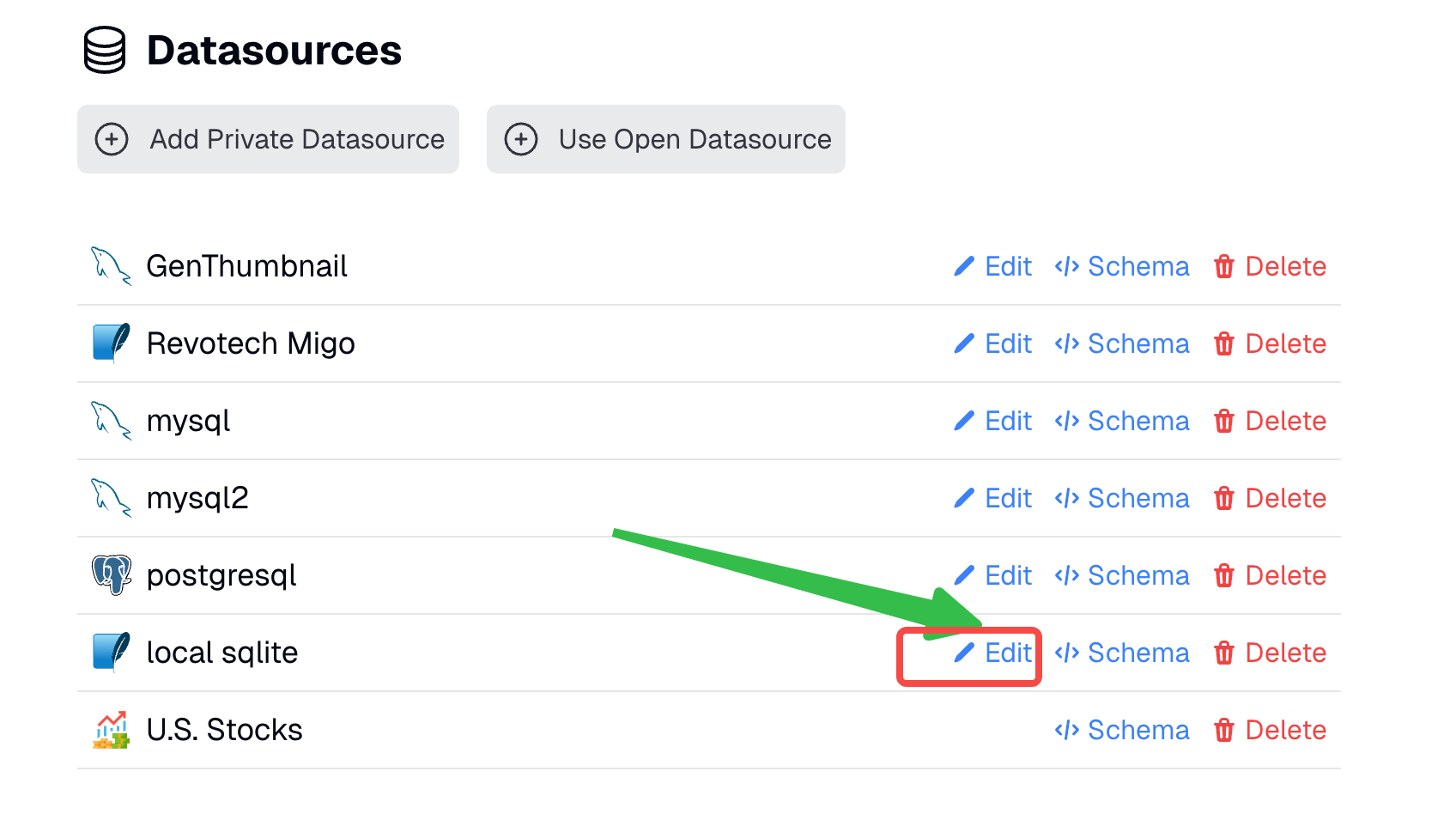Click trash icon in the mysql row
The image size is (1456, 838).
(1224, 421)
